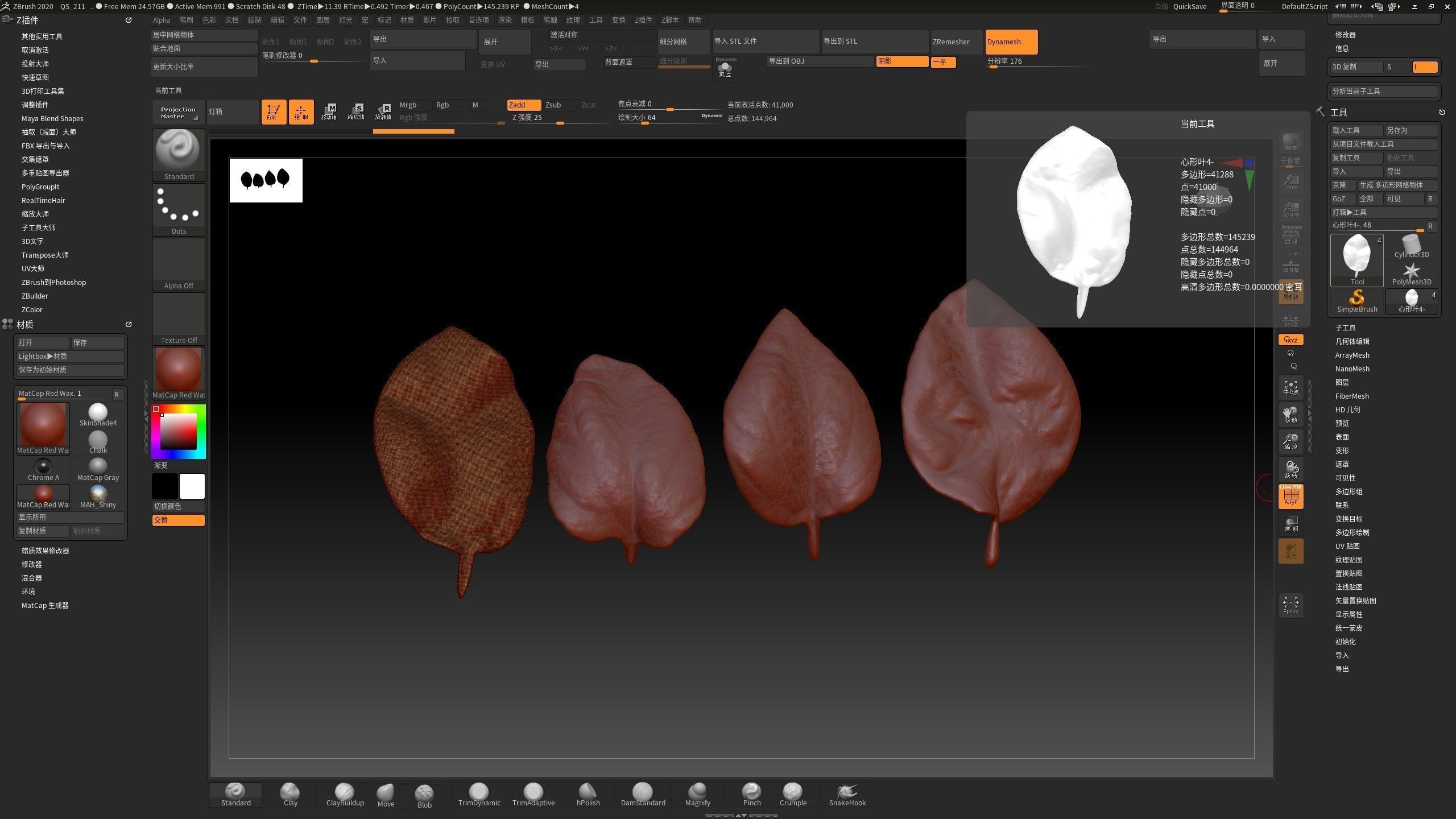
Task: Activate the Draw mode button next to Edit
Action: click(x=301, y=111)
